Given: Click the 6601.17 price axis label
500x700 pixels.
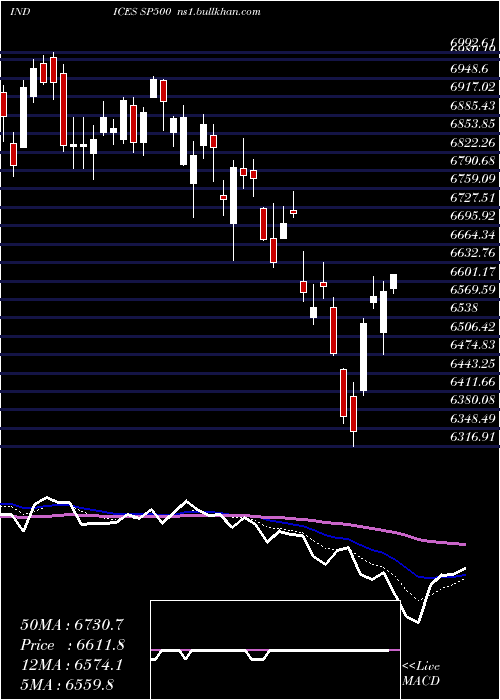Looking at the screenshot, I should point(473,273).
